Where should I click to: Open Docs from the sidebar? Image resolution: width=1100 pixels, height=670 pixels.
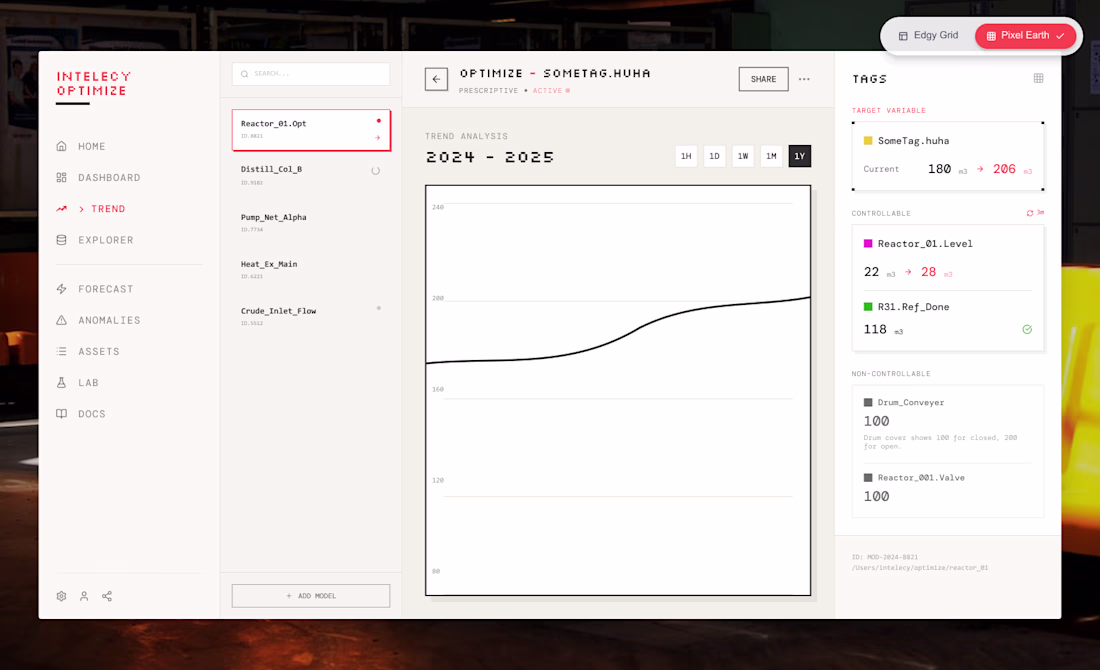pyautogui.click(x=91, y=414)
